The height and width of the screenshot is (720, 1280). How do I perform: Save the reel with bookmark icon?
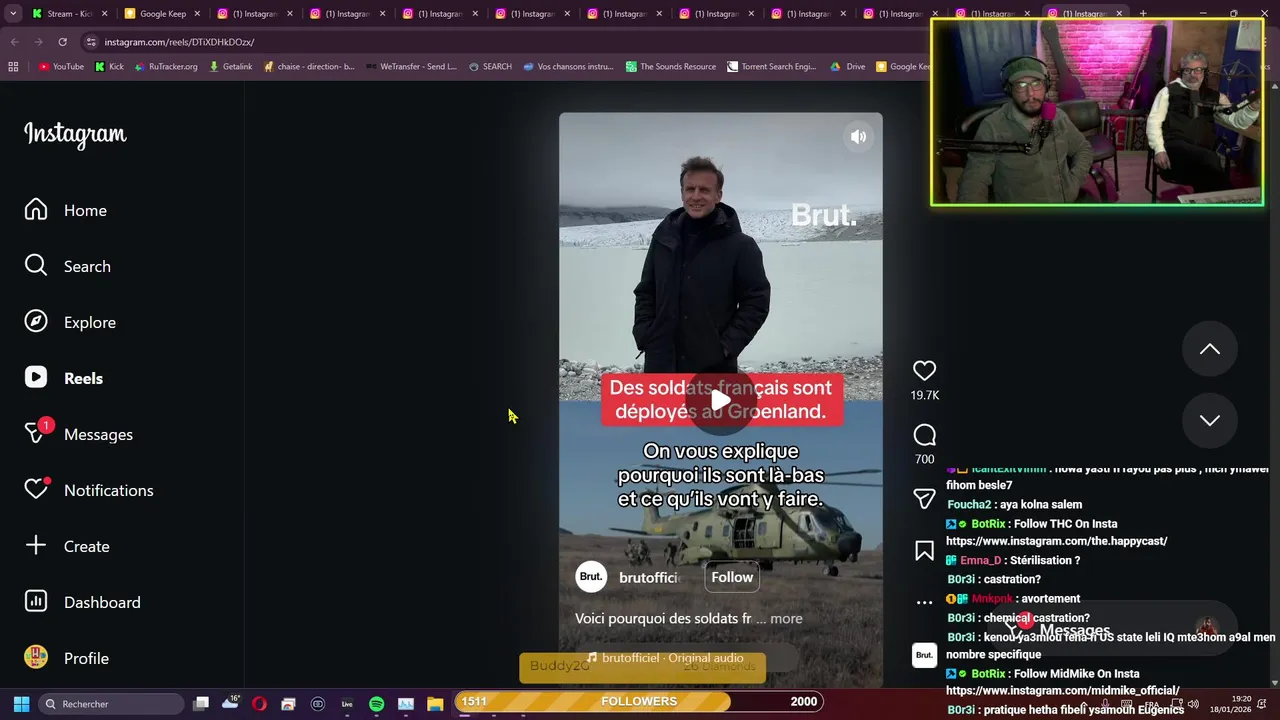tap(924, 551)
